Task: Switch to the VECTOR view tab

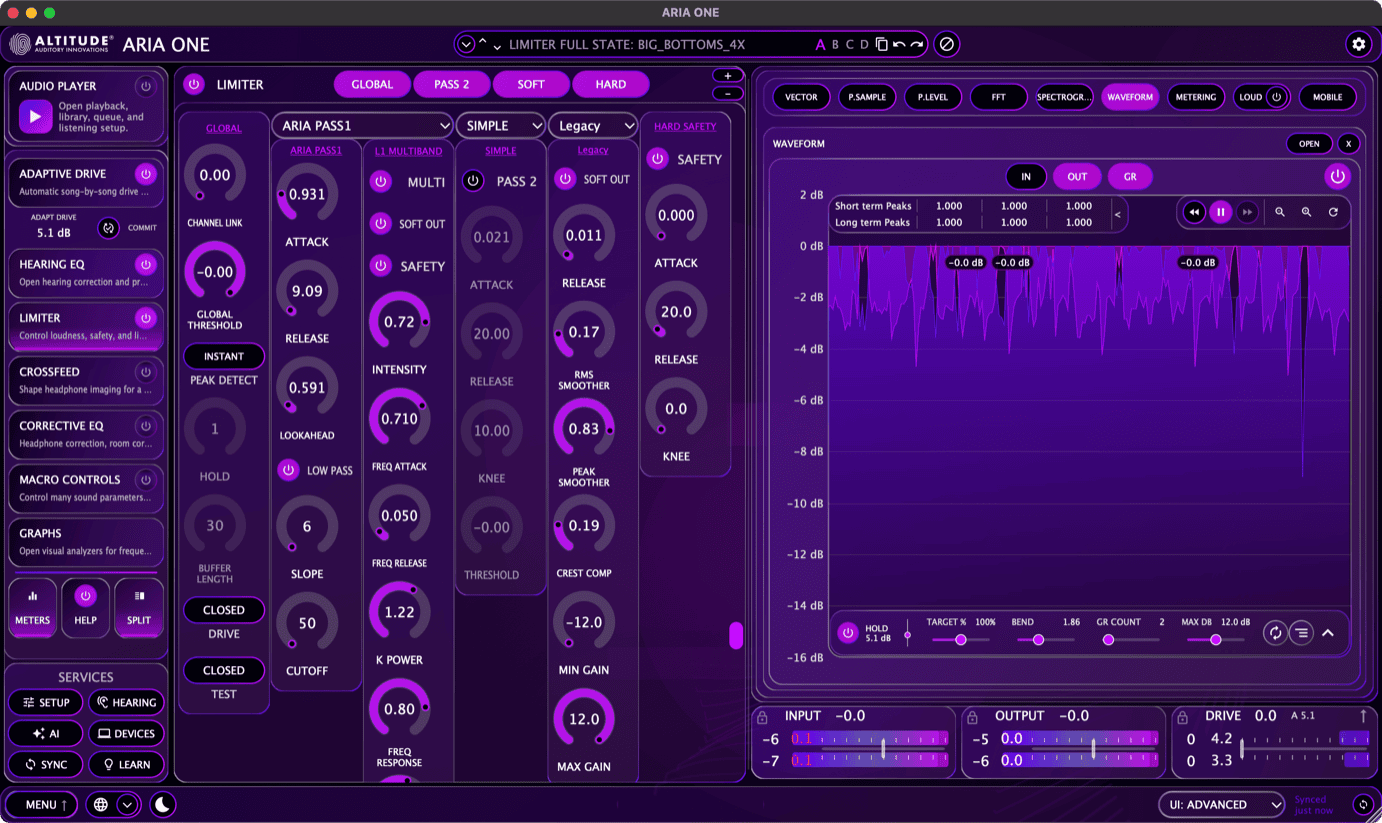Action: click(801, 97)
